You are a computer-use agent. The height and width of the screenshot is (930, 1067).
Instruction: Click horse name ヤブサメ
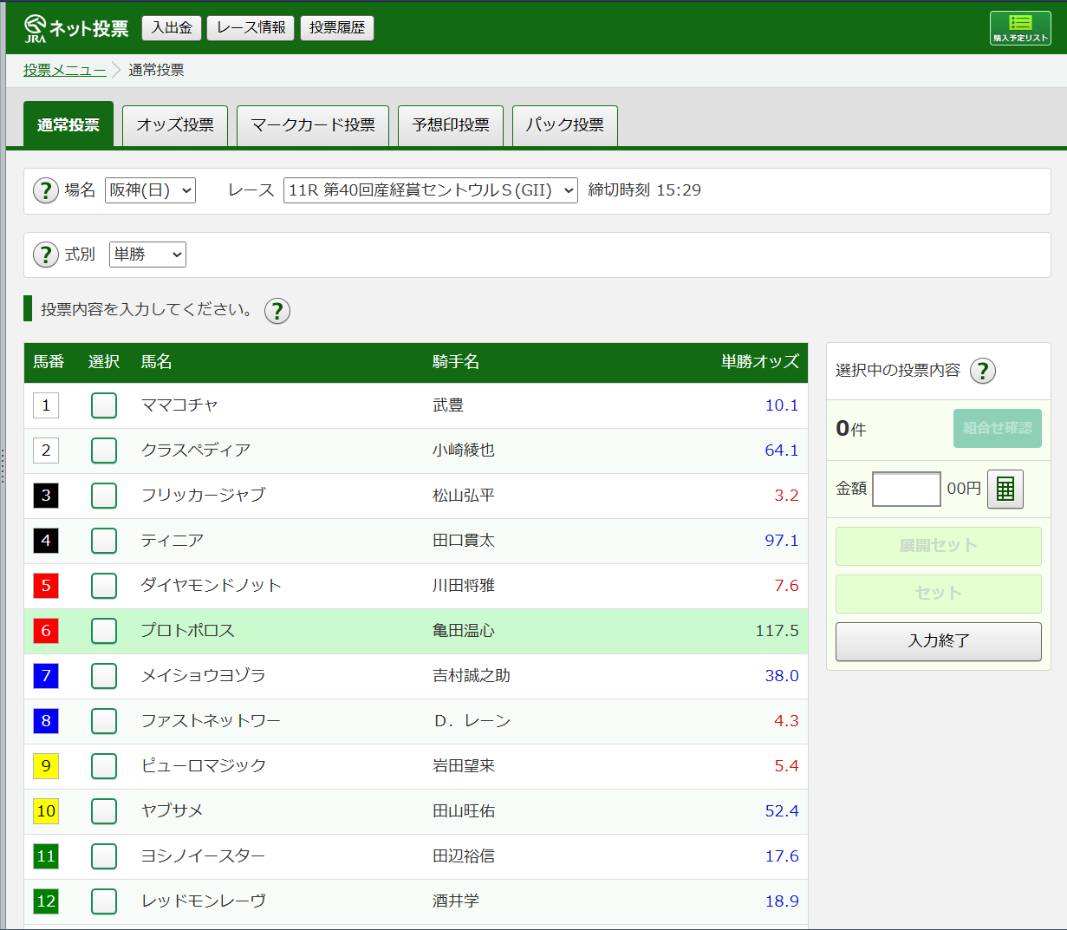(x=171, y=811)
